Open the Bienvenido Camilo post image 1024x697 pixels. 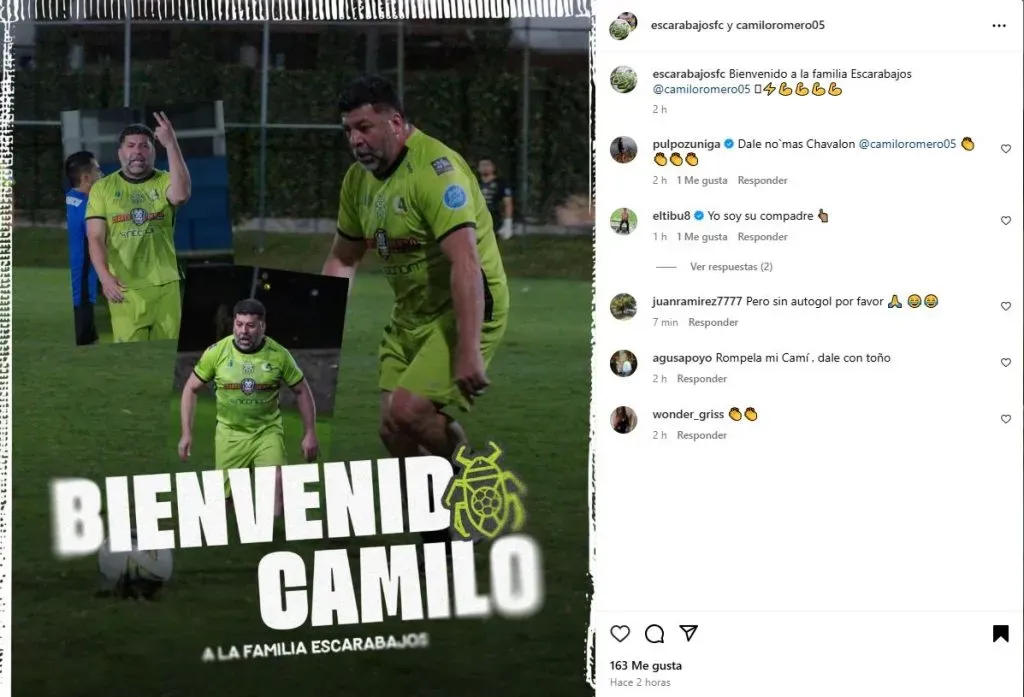[300, 349]
